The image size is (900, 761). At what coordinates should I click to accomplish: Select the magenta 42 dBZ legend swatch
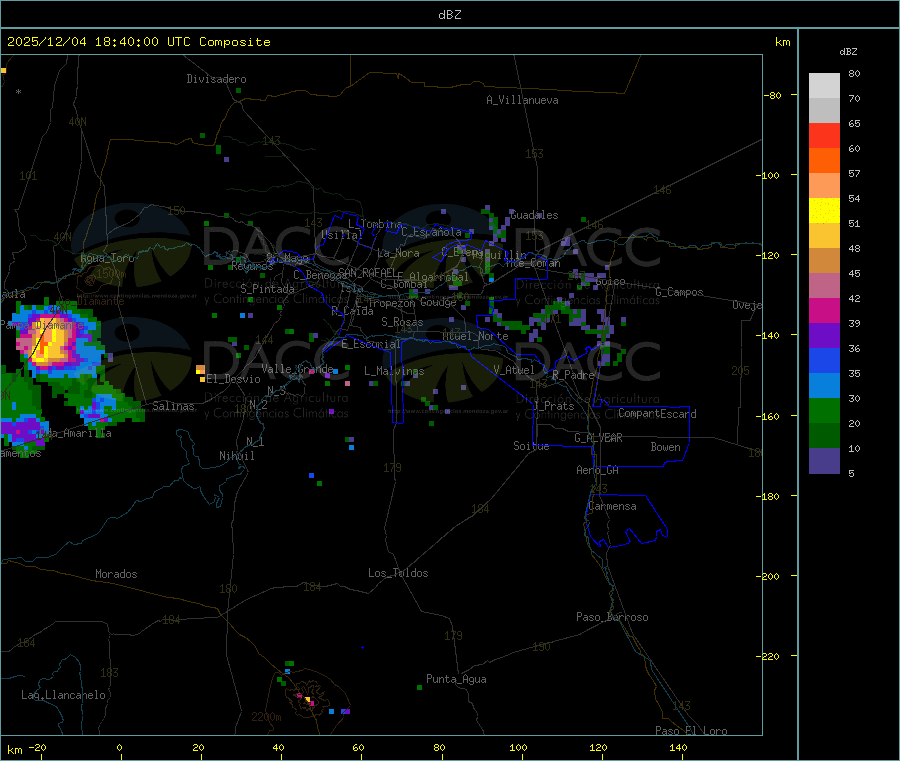(x=824, y=310)
